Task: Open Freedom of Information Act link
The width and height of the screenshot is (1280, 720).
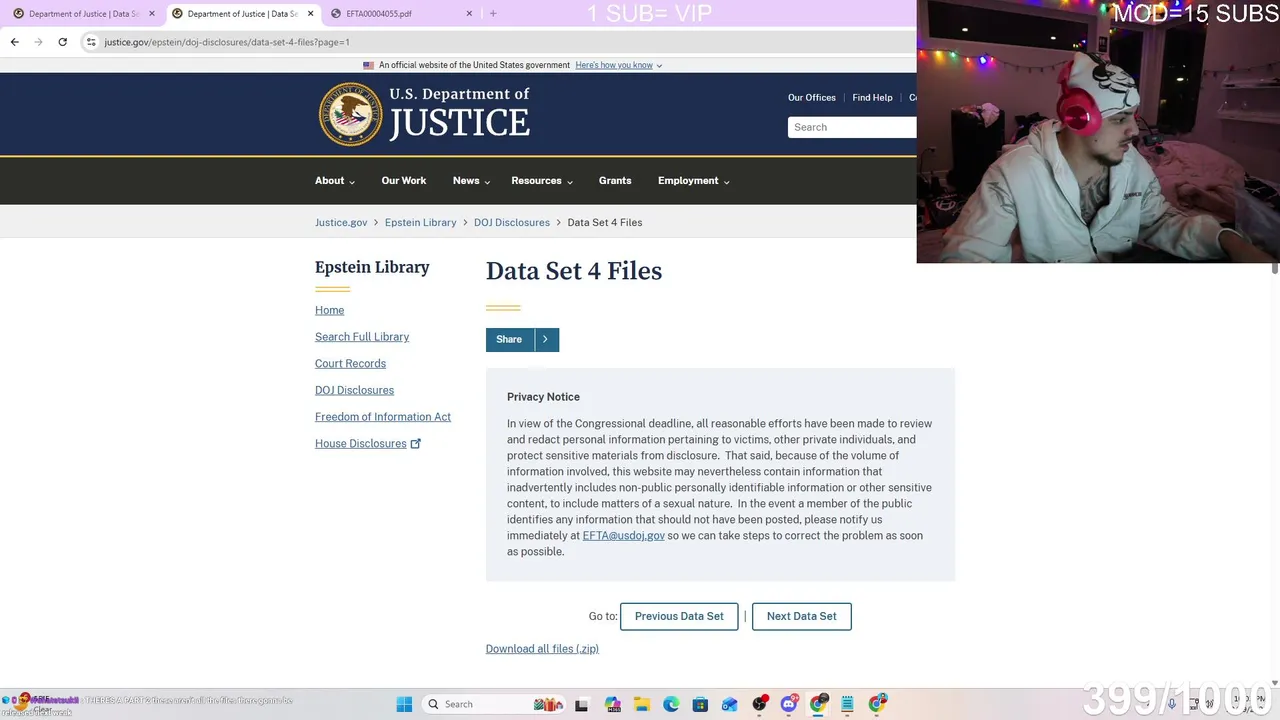Action: point(383,417)
